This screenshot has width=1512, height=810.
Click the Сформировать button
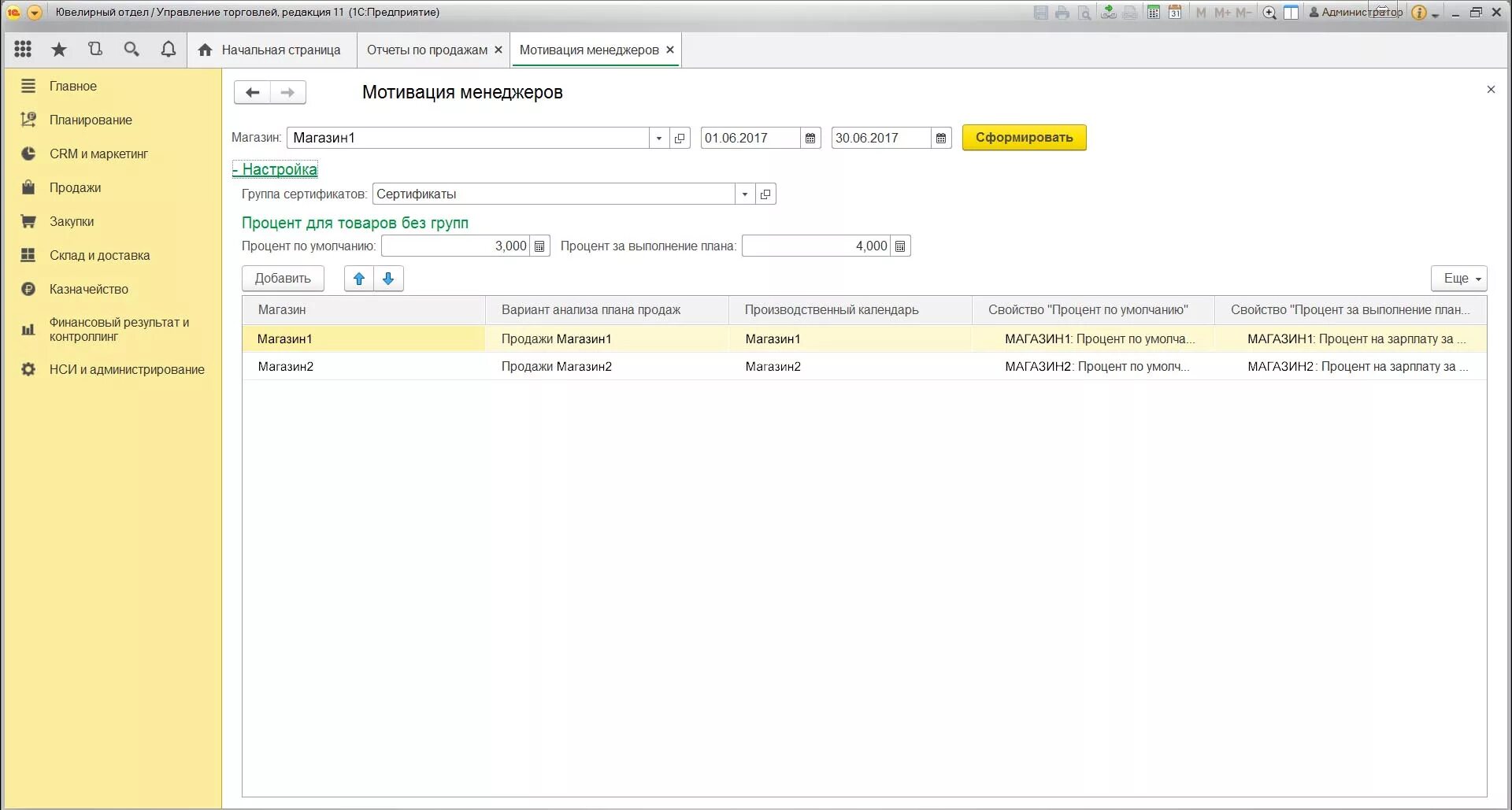click(1024, 137)
